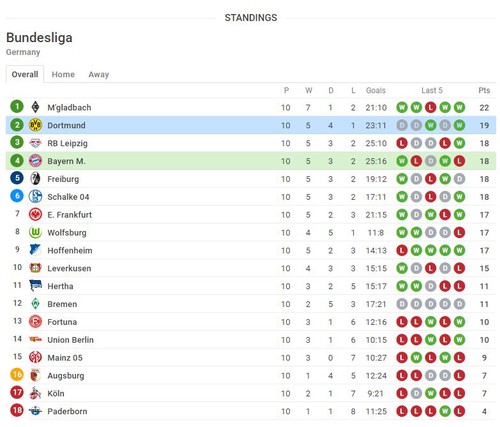Click the Bayern Munich club logo

[35, 161]
